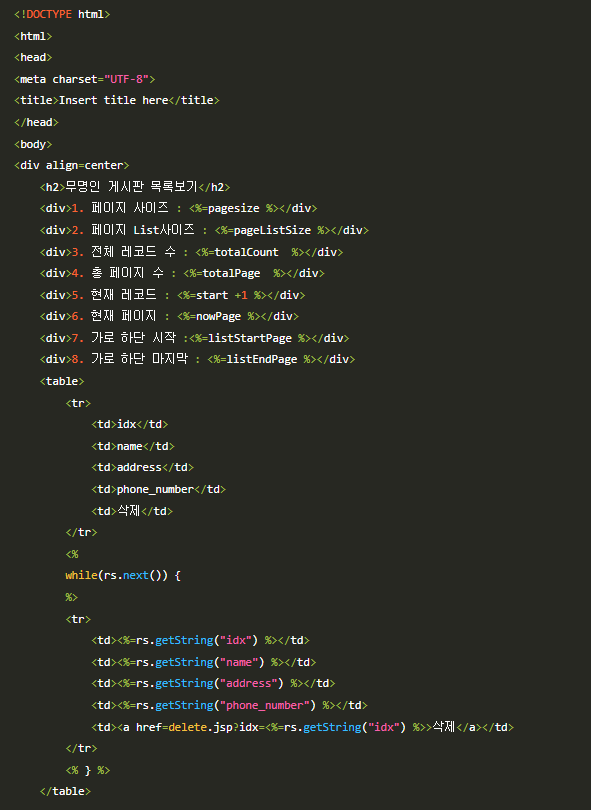Click the <td>삭제</td> header line
This screenshot has width=591, height=810.
132,511
